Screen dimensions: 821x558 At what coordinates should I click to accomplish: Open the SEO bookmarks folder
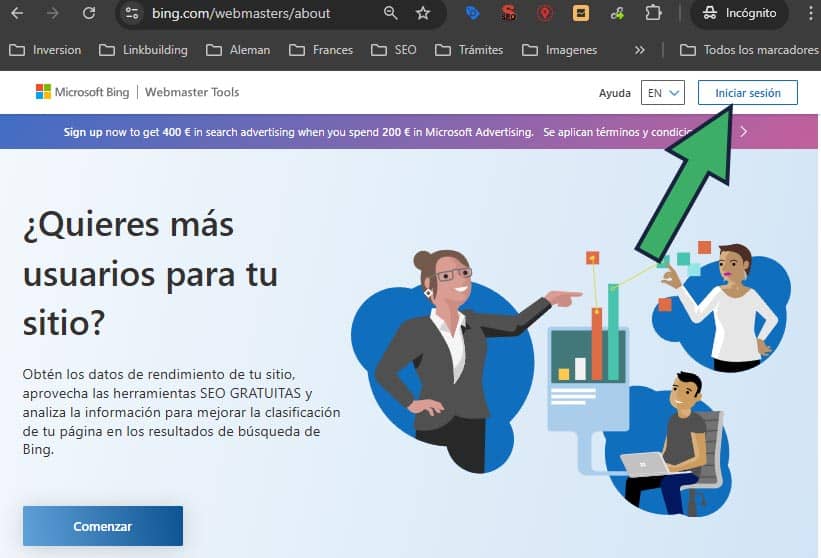click(394, 50)
